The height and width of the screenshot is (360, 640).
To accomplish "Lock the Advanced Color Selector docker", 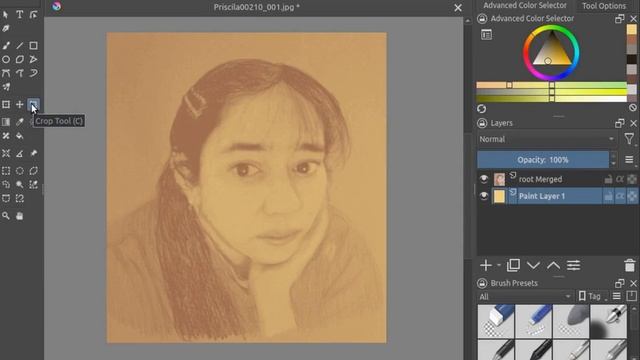I will pos(482,18).
